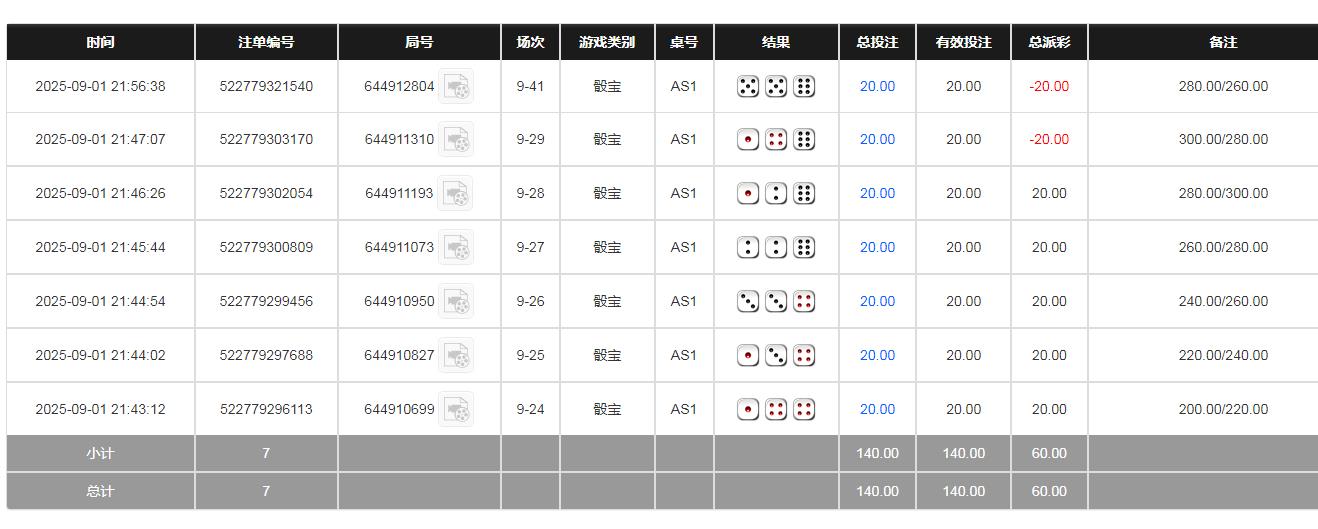Open total bet link for session 9-29
This screenshot has width=1318, height=529.
point(877,140)
